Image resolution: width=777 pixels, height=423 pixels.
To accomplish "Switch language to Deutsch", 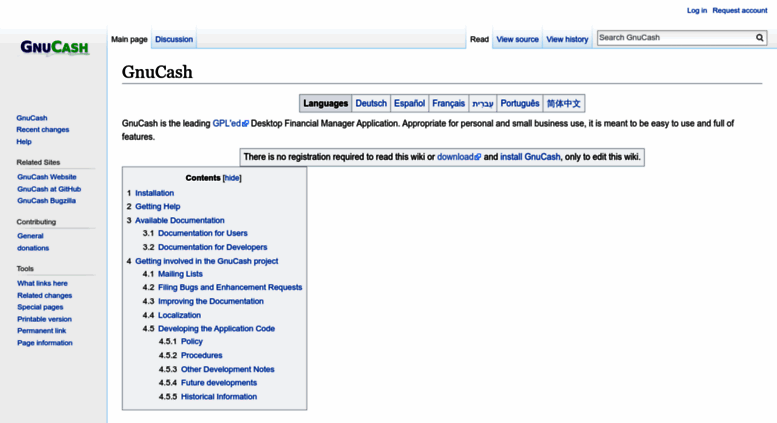I will pos(371,104).
